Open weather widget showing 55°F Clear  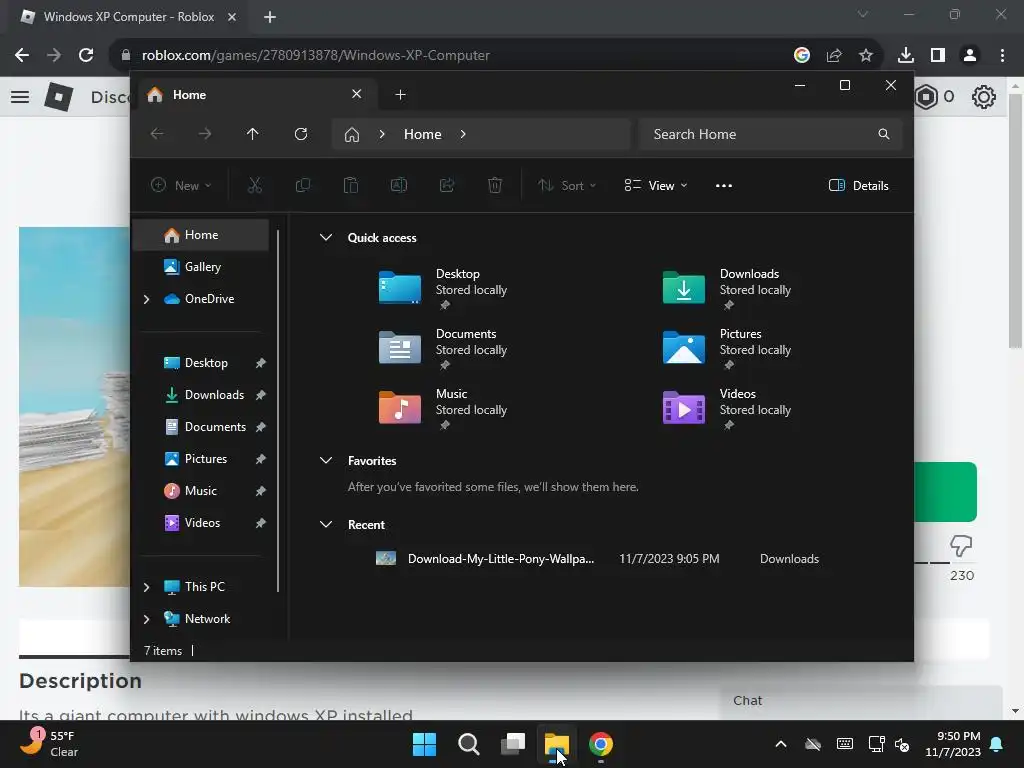coord(50,744)
